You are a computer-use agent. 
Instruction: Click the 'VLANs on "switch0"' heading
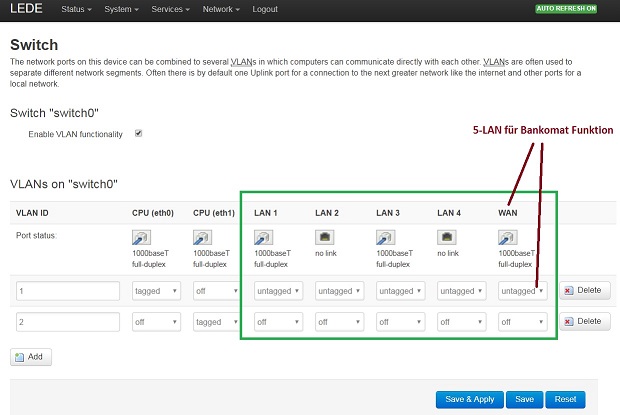tap(64, 184)
